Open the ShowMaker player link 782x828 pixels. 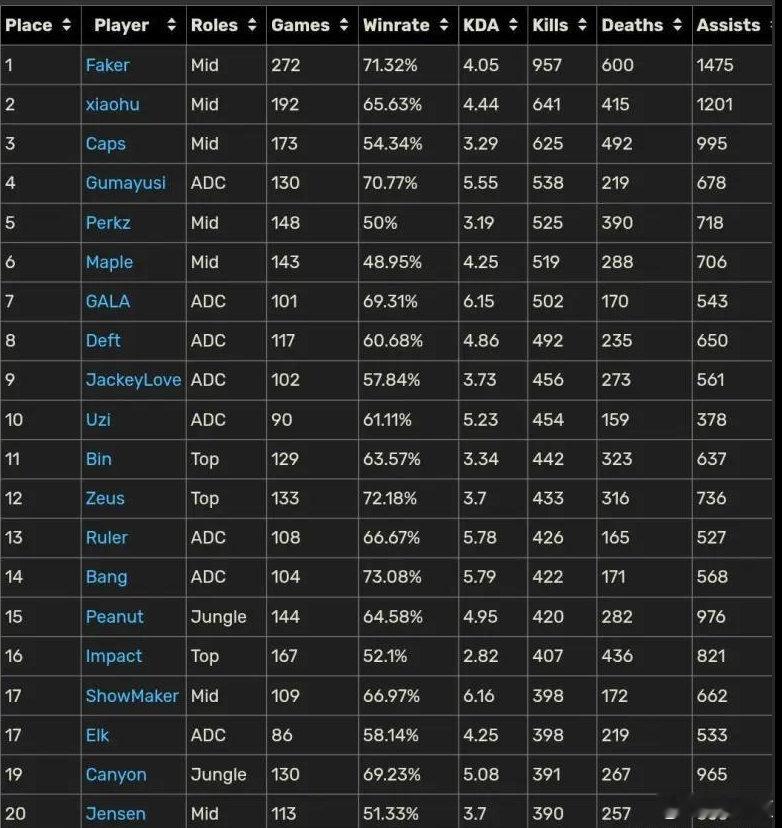[x=132, y=695]
